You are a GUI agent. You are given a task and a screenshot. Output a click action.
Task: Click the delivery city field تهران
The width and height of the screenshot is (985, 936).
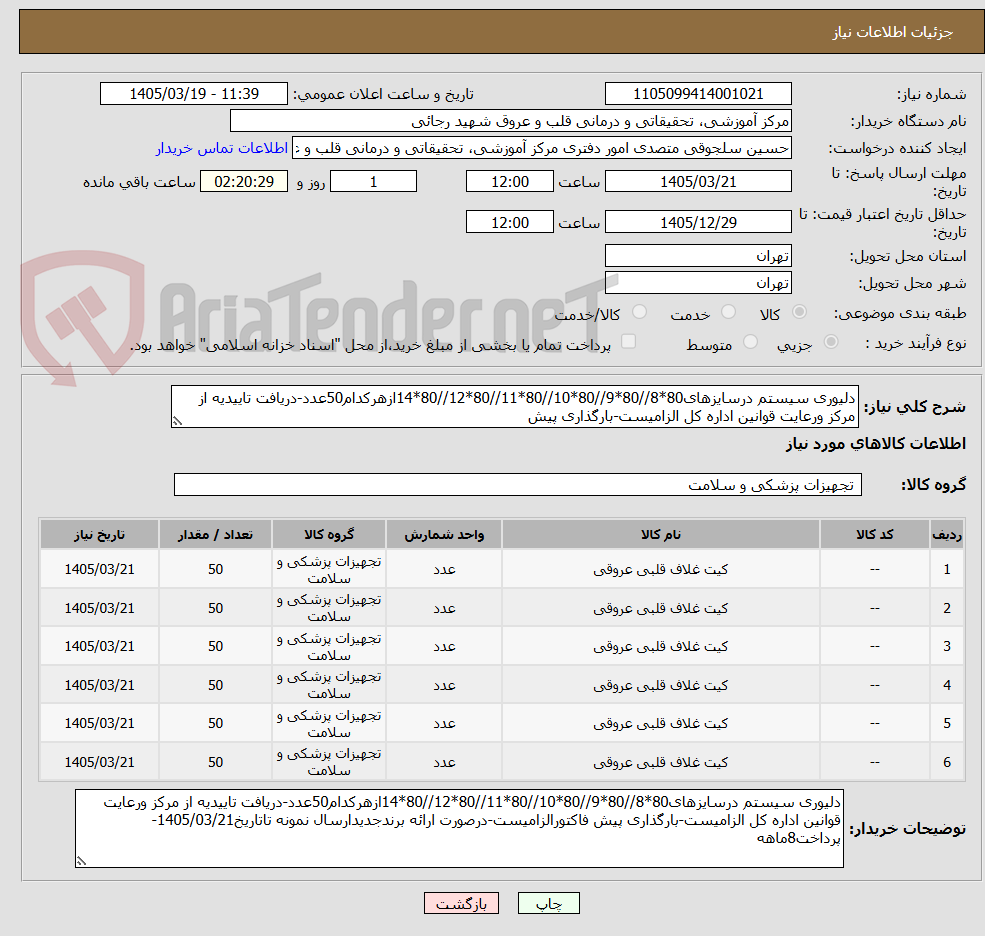coord(698,283)
